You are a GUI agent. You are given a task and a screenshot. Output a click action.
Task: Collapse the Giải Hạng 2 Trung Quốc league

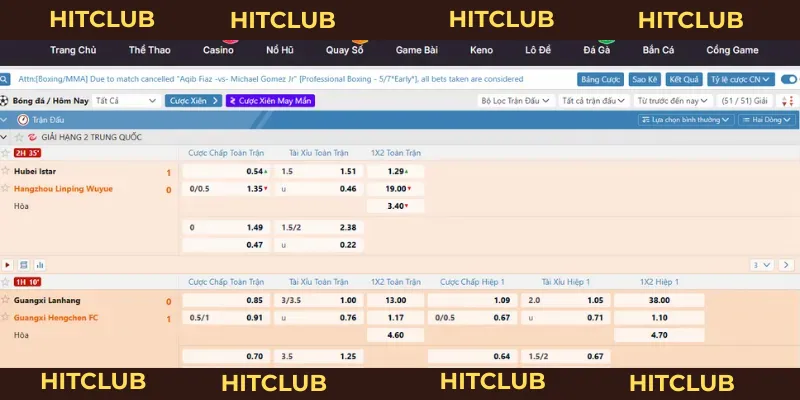4,137
